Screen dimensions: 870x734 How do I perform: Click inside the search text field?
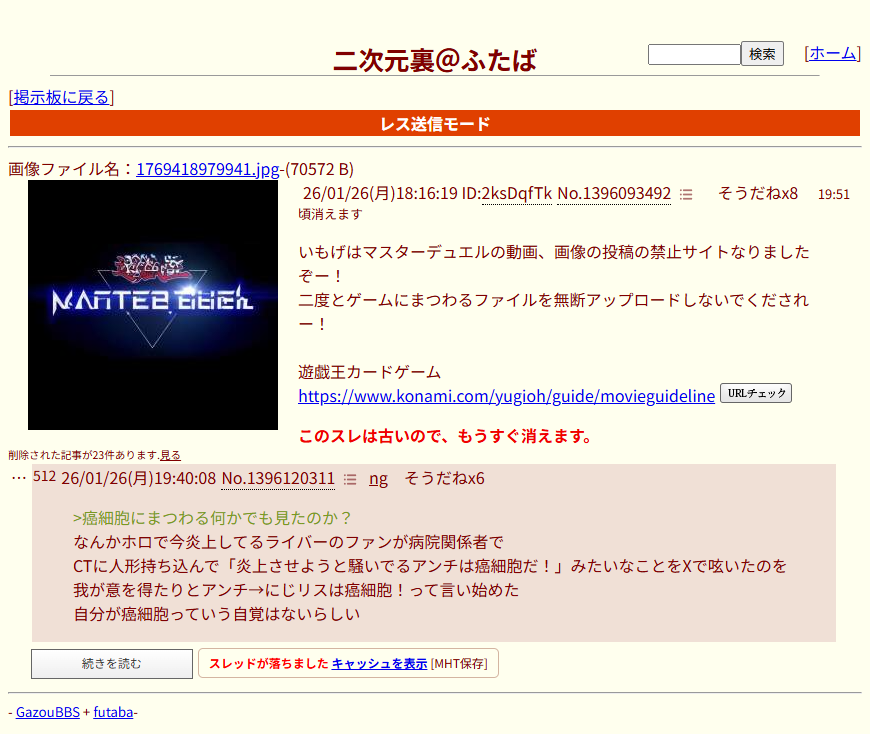693,54
